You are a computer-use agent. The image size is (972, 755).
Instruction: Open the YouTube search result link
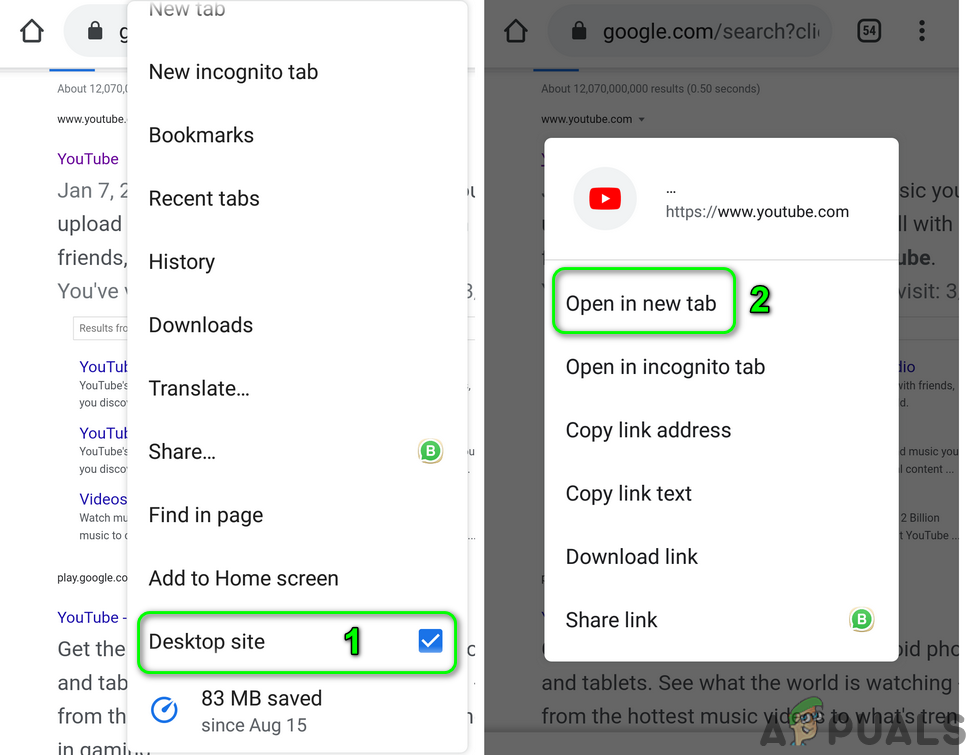[x=87, y=159]
